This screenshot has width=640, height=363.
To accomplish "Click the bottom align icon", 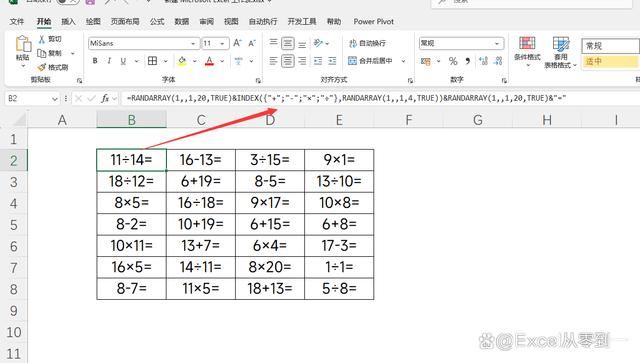I will [302, 43].
